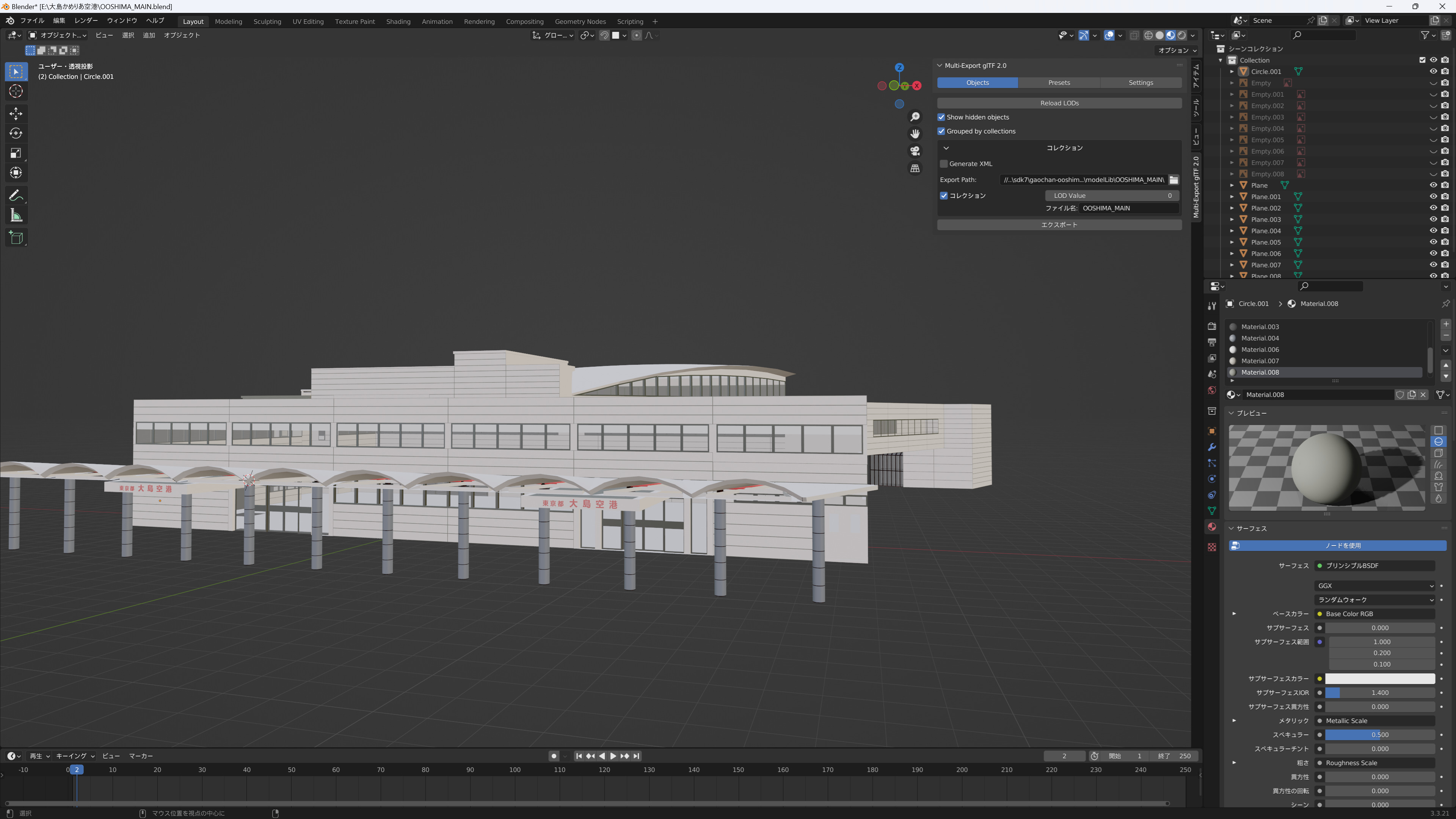The width and height of the screenshot is (1456, 819).
Task: Open the GGX distribution dropdown
Action: point(1374,585)
